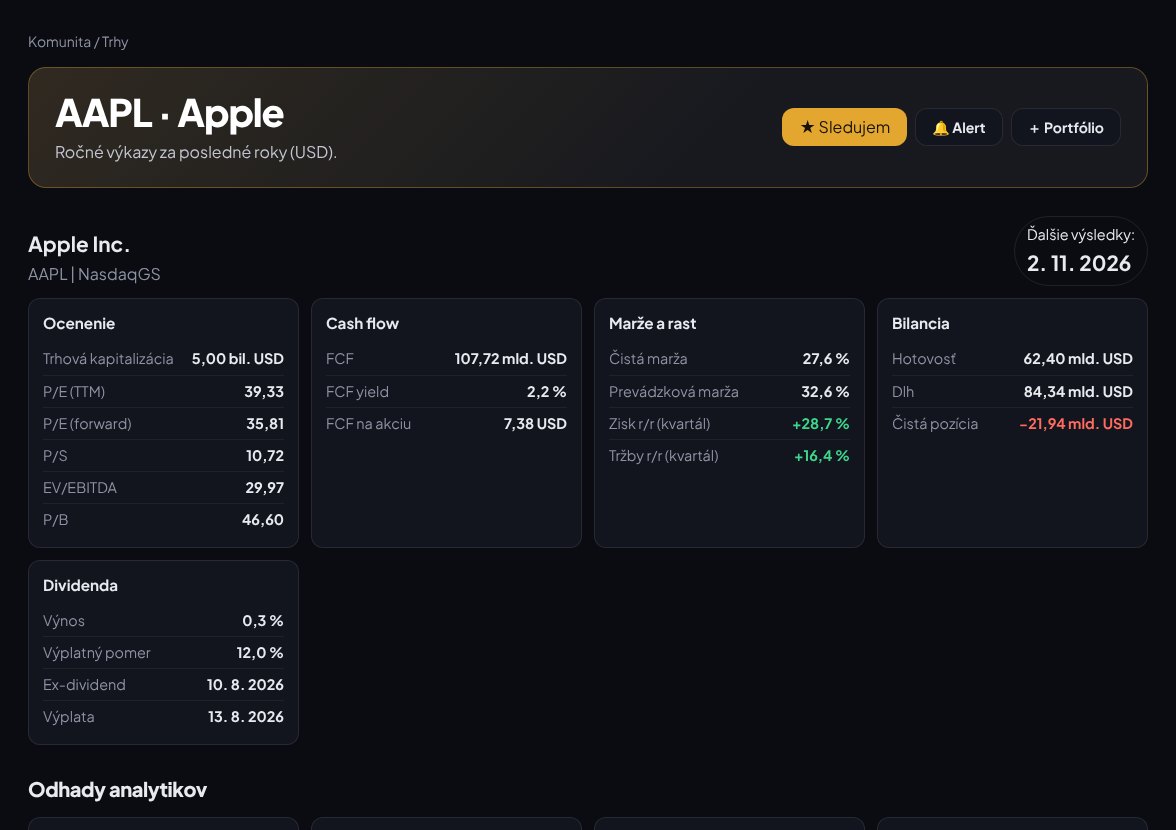Viewport: 1176px width, 830px height.
Task: Click the FCF value 107,72 mld. USD
Action: coord(511,359)
